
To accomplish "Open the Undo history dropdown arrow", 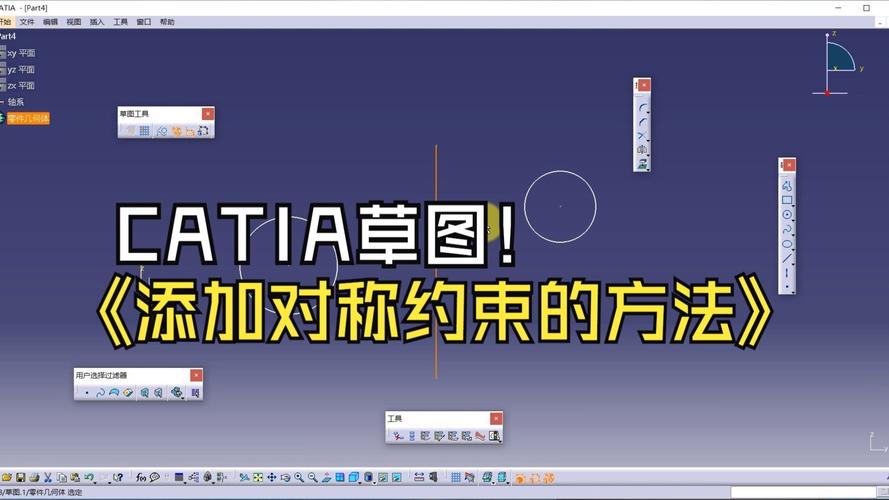I will [x=95, y=481].
